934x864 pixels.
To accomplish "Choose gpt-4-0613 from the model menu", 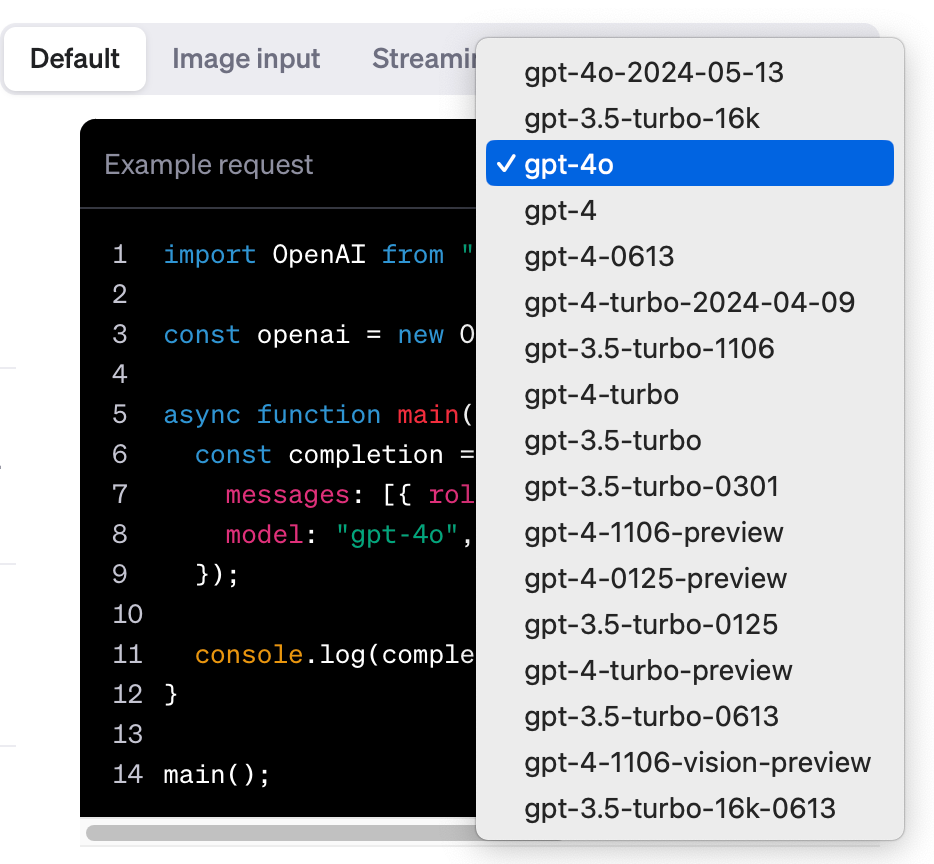I will coord(597,256).
